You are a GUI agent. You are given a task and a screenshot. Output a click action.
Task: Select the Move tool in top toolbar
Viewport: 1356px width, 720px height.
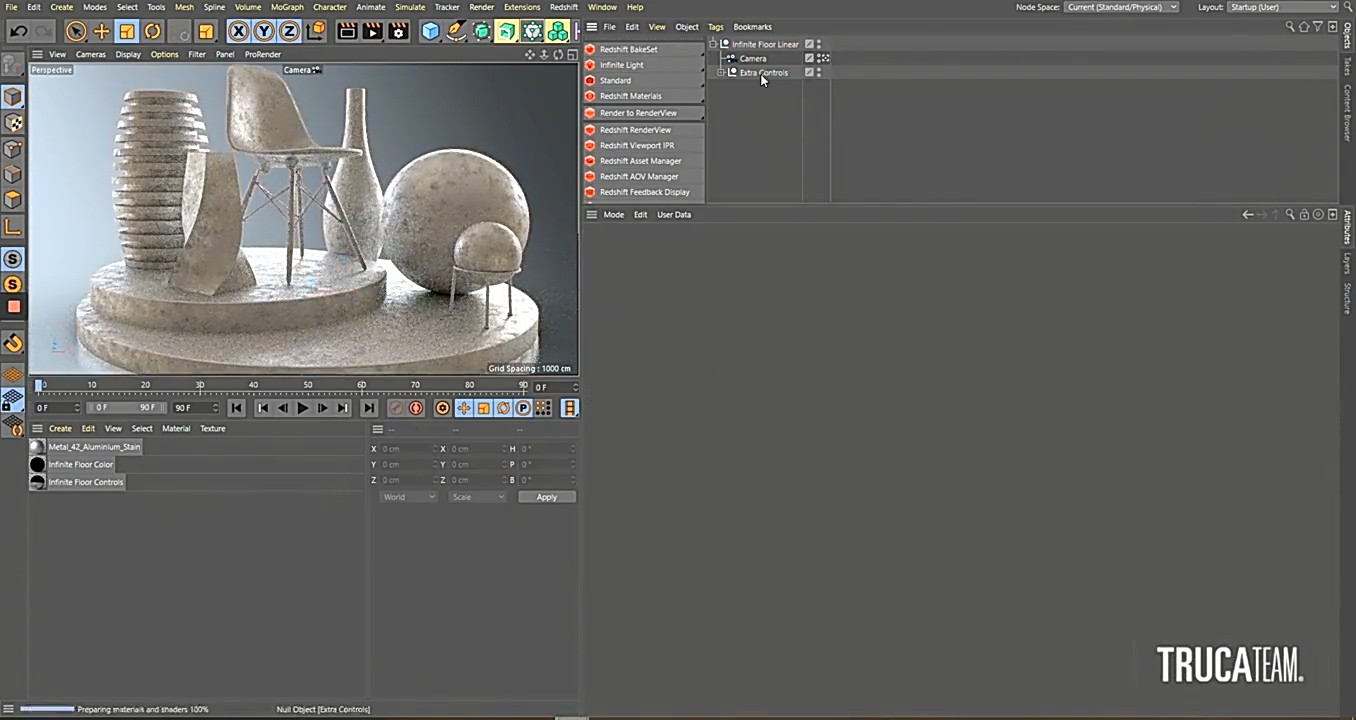pos(101,31)
